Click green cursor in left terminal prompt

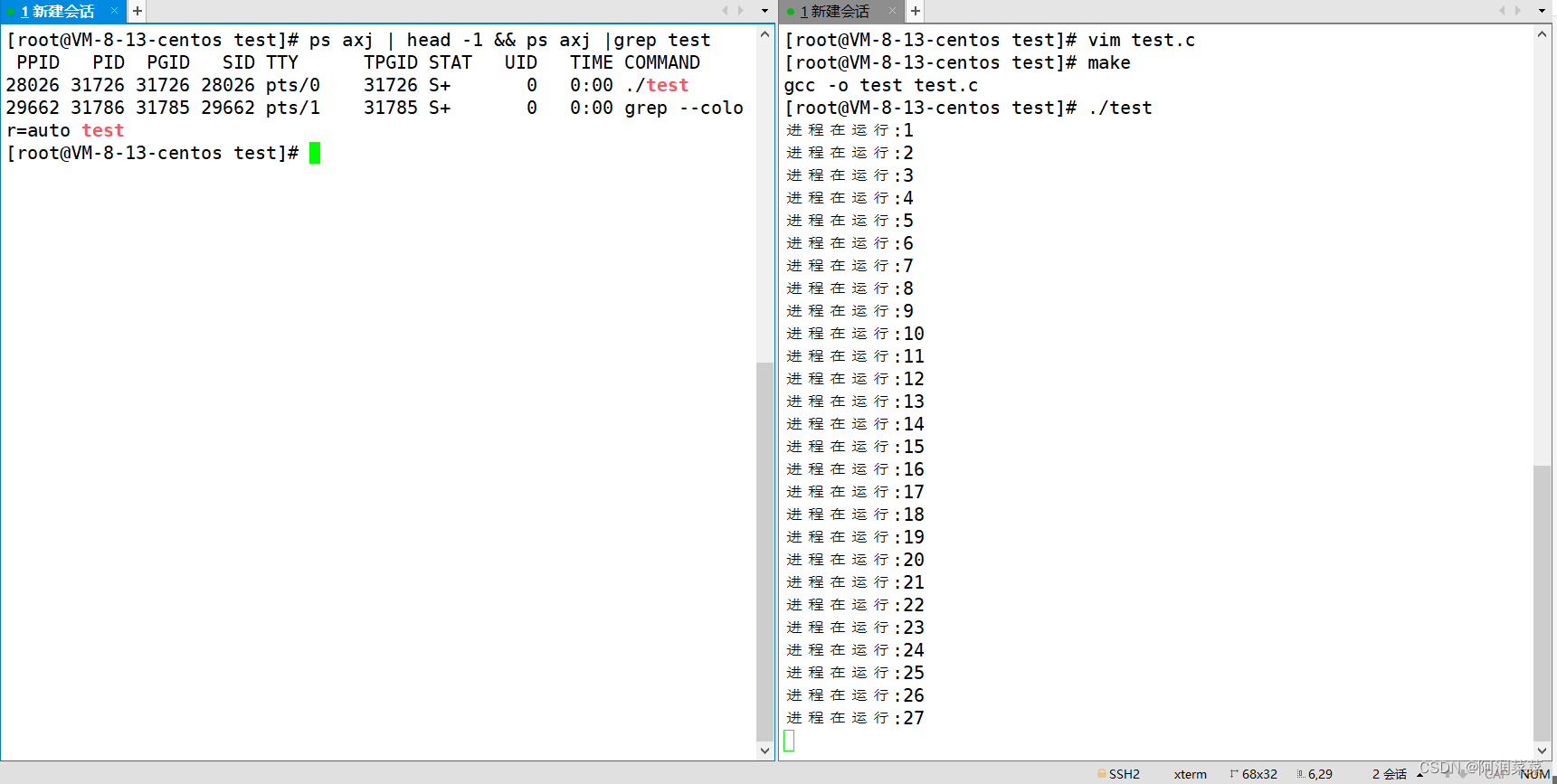tap(315, 153)
